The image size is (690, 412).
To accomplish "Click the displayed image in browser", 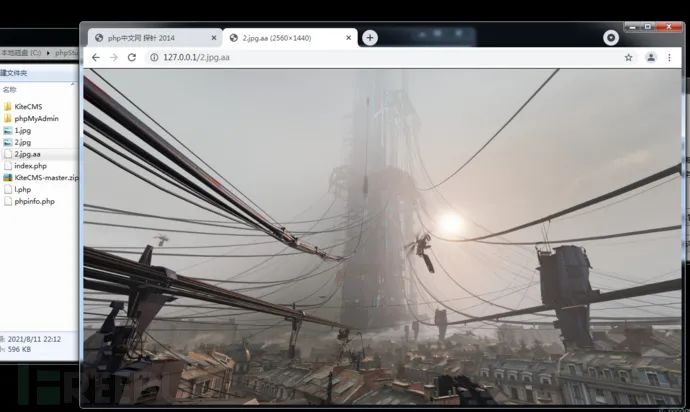I will 382,237.
